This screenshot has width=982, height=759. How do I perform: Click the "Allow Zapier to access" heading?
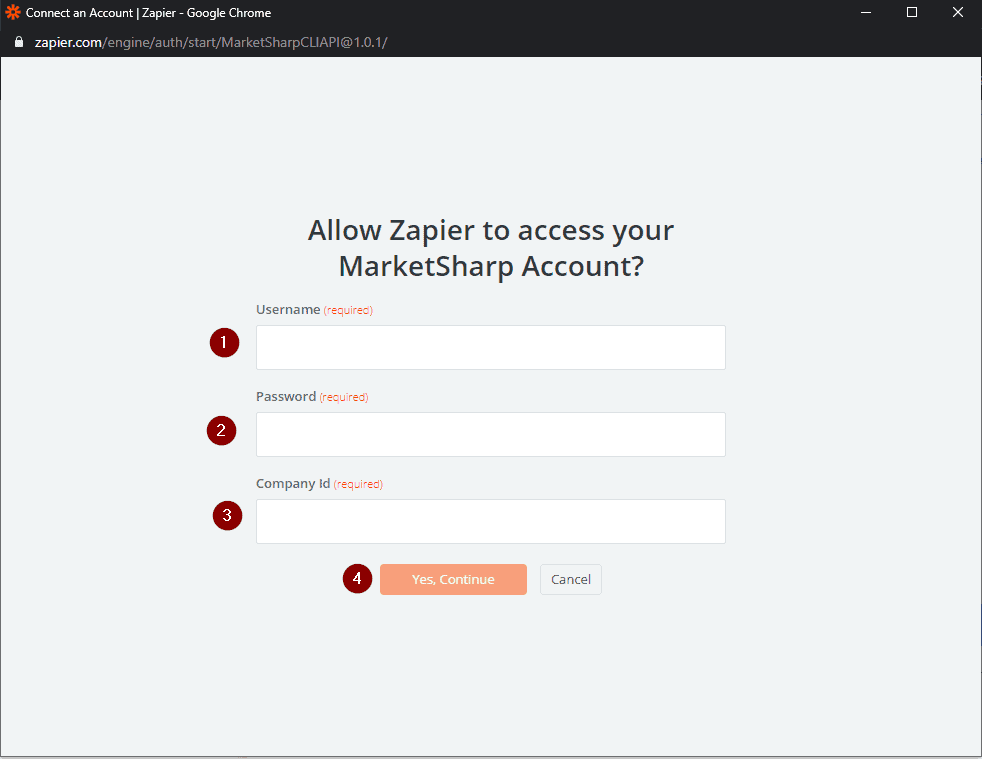pos(491,248)
